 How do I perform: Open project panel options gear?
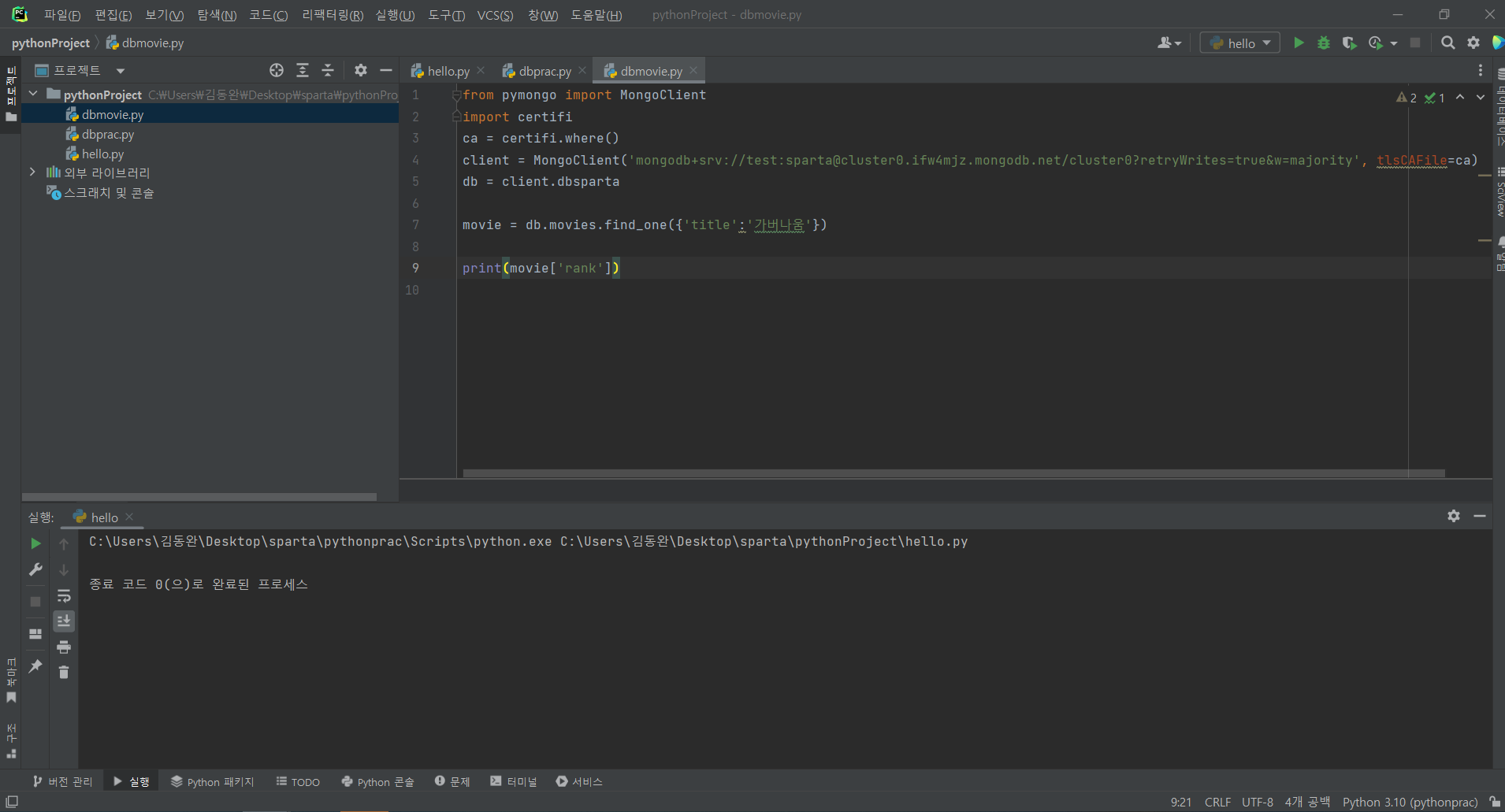tap(361, 70)
